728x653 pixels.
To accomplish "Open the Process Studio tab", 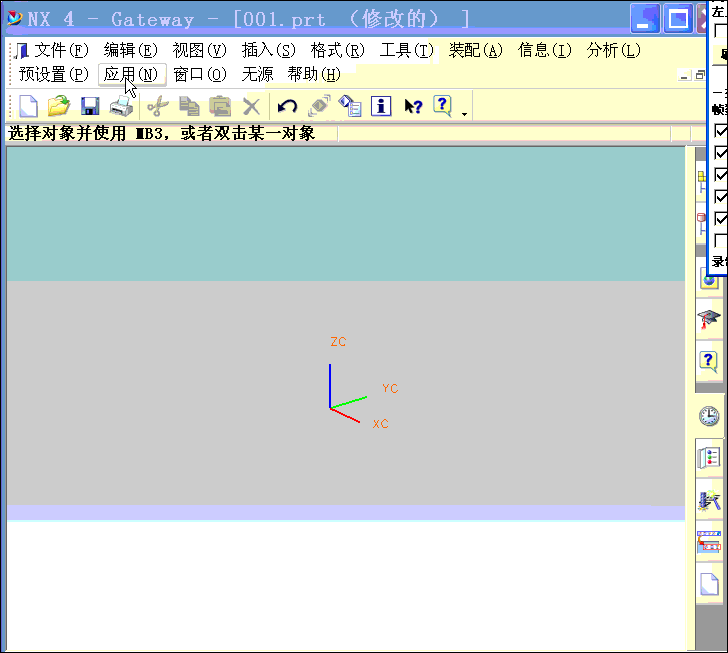I will click(709, 501).
